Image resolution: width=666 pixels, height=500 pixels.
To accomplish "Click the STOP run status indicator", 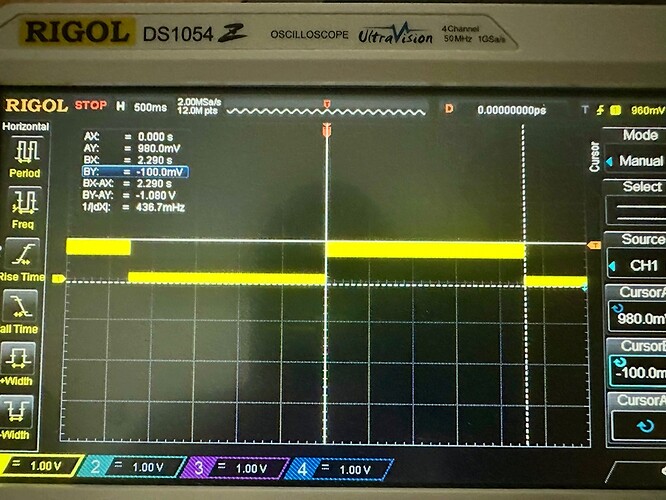I will 91,106.
